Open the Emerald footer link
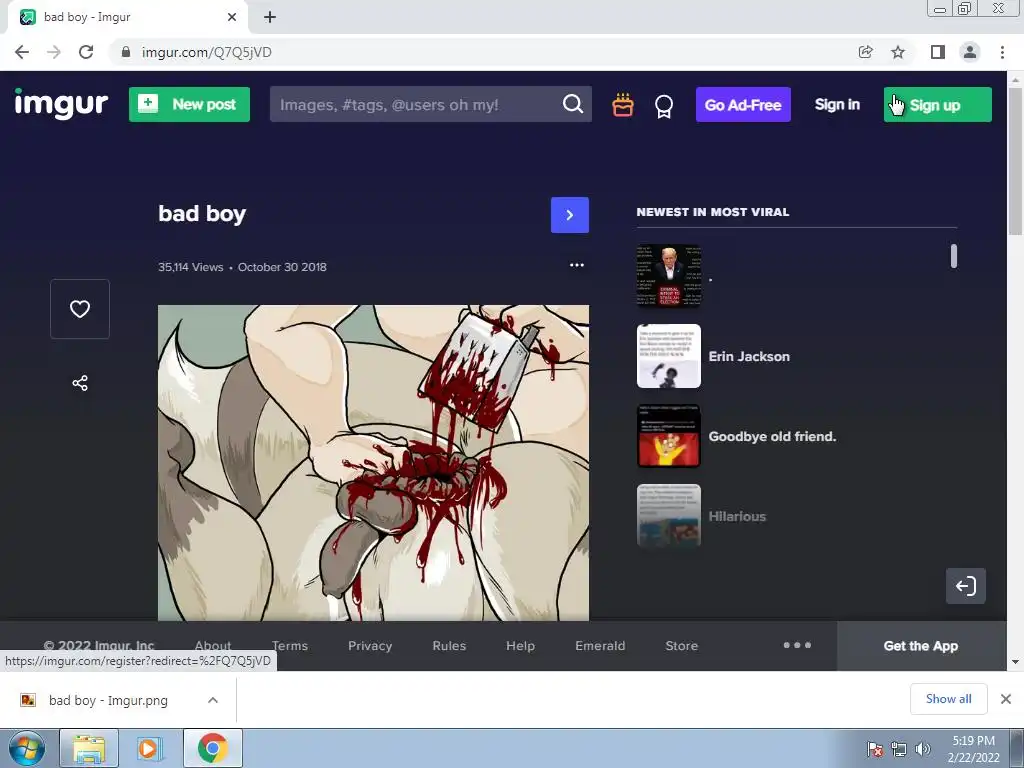The height and width of the screenshot is (768, 1024). pyautogui.click(x=600, y=646)
